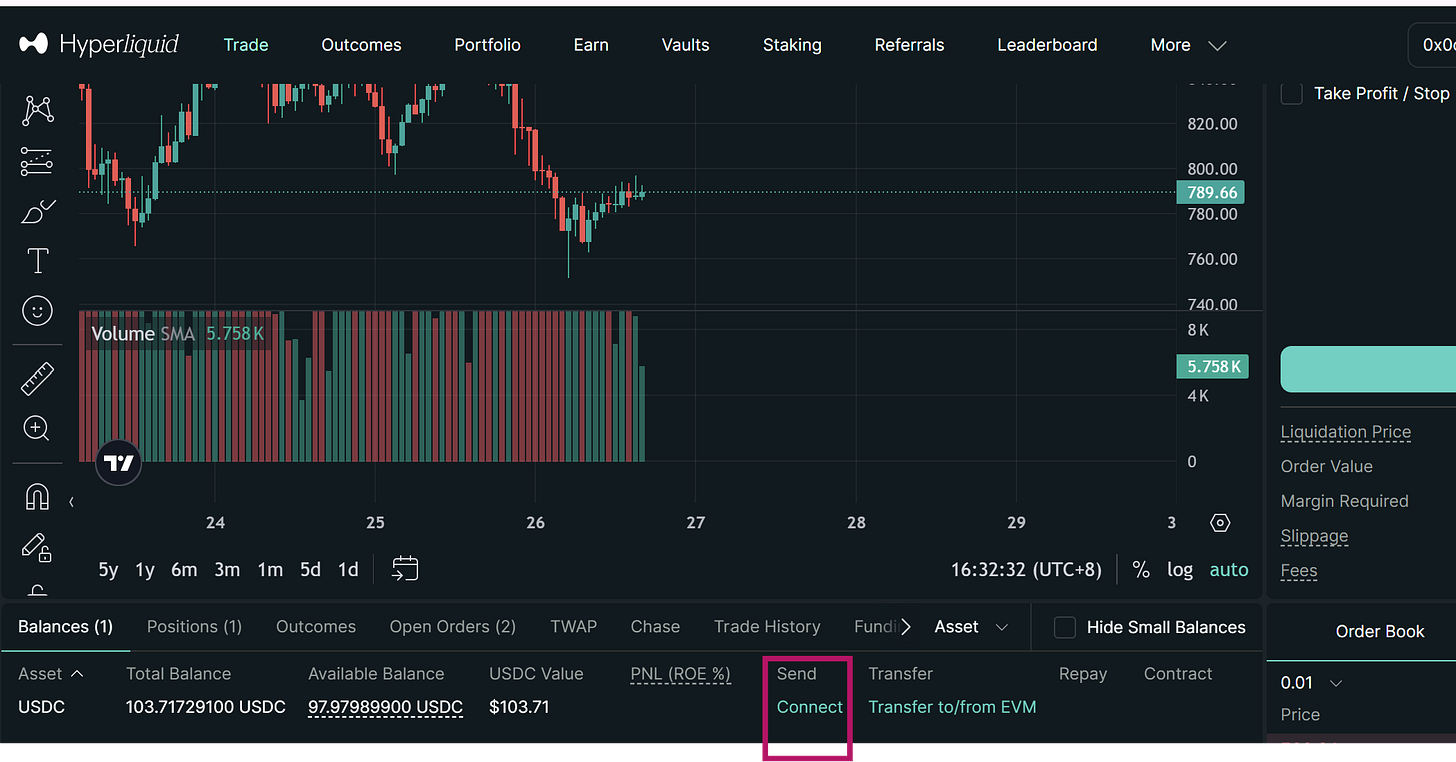Toggle log scale on chart

1180,570
